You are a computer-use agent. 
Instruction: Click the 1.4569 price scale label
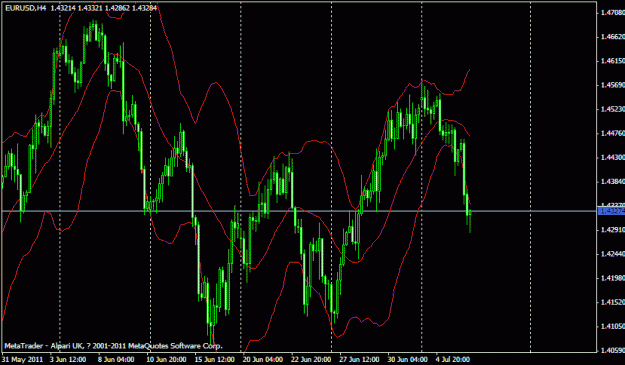[x=612, y=85]
